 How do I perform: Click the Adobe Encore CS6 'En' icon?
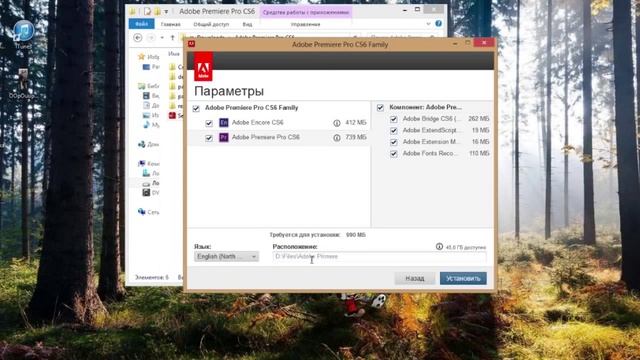[224, 122]
